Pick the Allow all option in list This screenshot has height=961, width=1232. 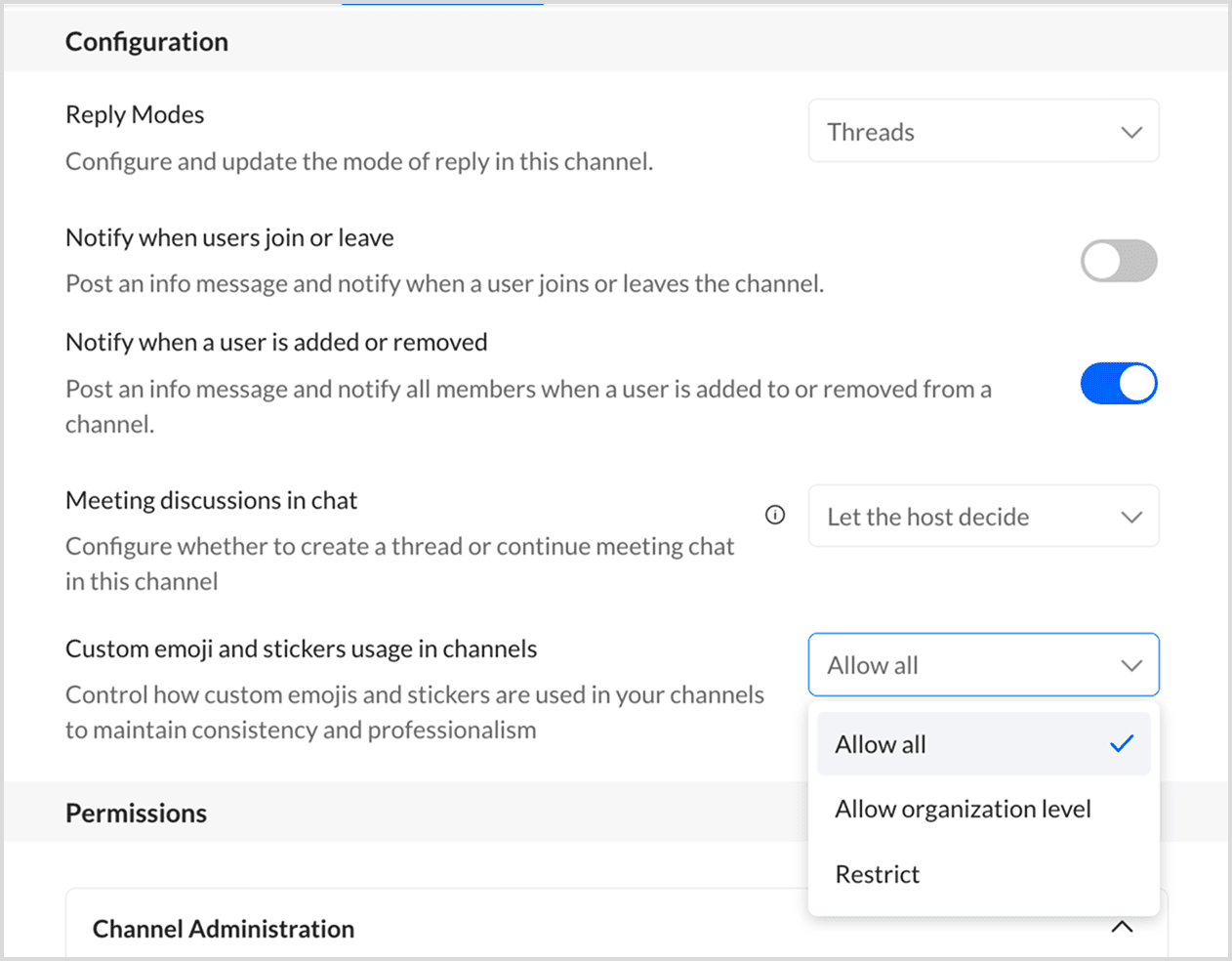point(881,745)
